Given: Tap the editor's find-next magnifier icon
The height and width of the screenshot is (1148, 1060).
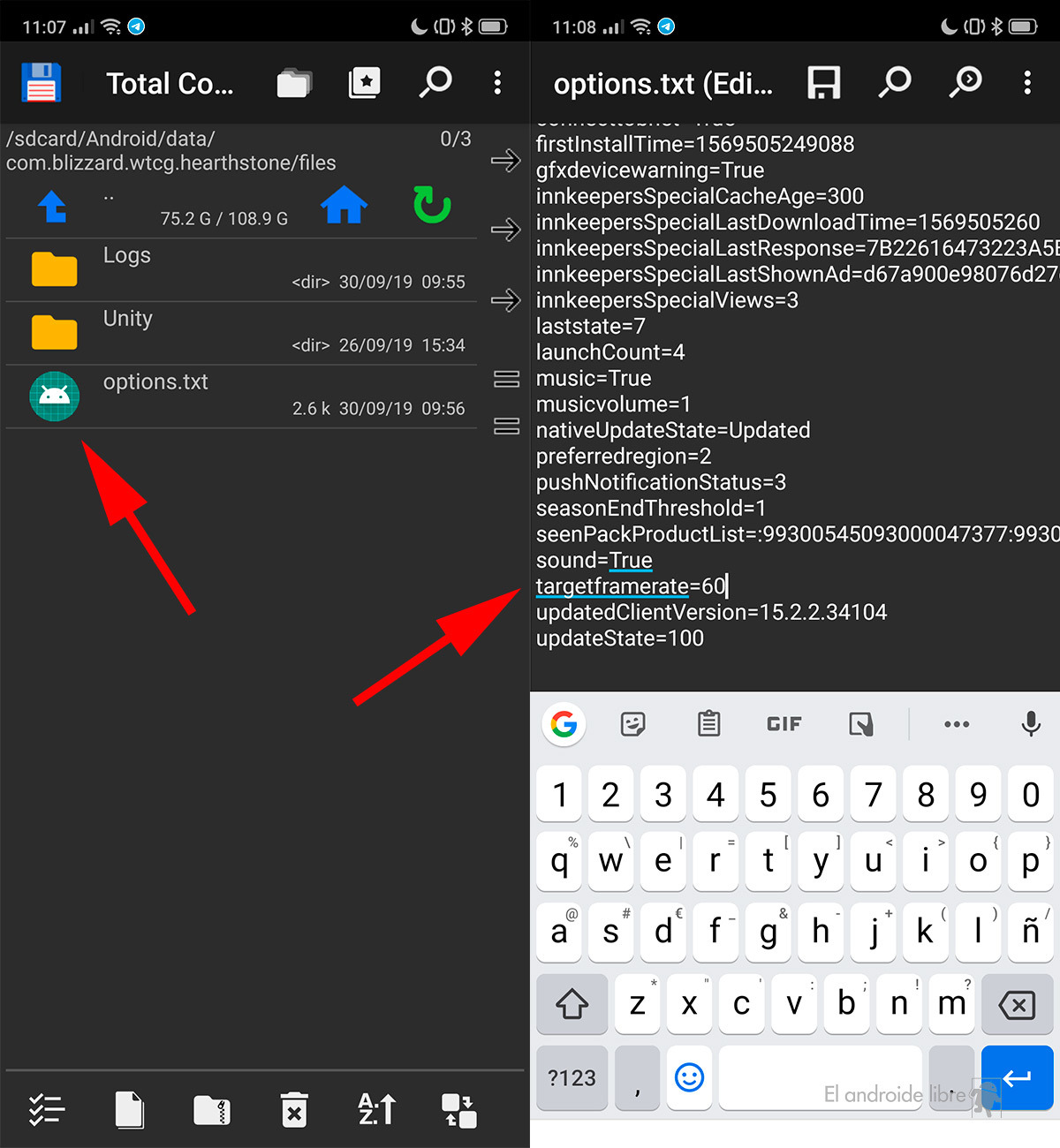Looking at the screenshot, I should (x=965, y=82).
